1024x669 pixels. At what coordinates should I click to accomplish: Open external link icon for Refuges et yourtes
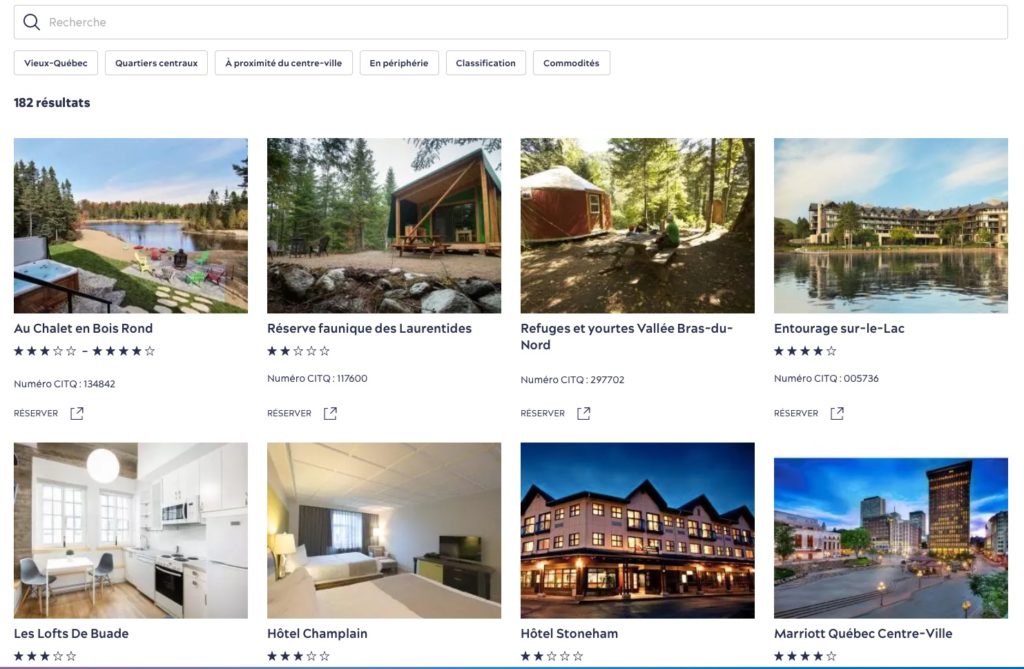pos(584,413)
